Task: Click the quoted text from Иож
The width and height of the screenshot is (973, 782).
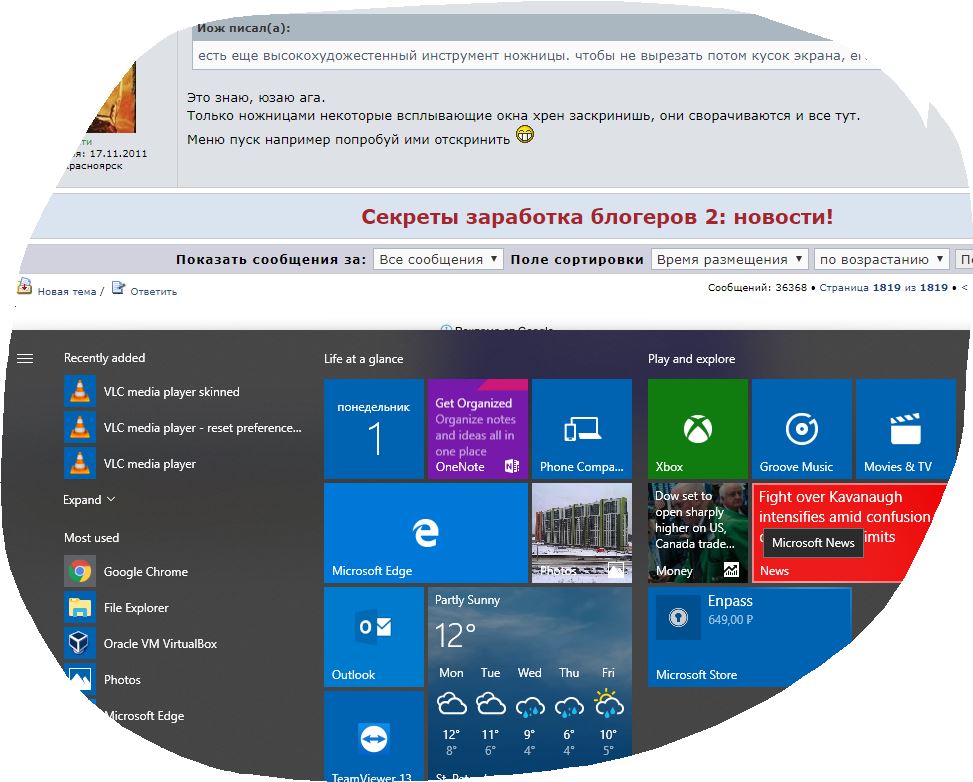Action: 531,55
